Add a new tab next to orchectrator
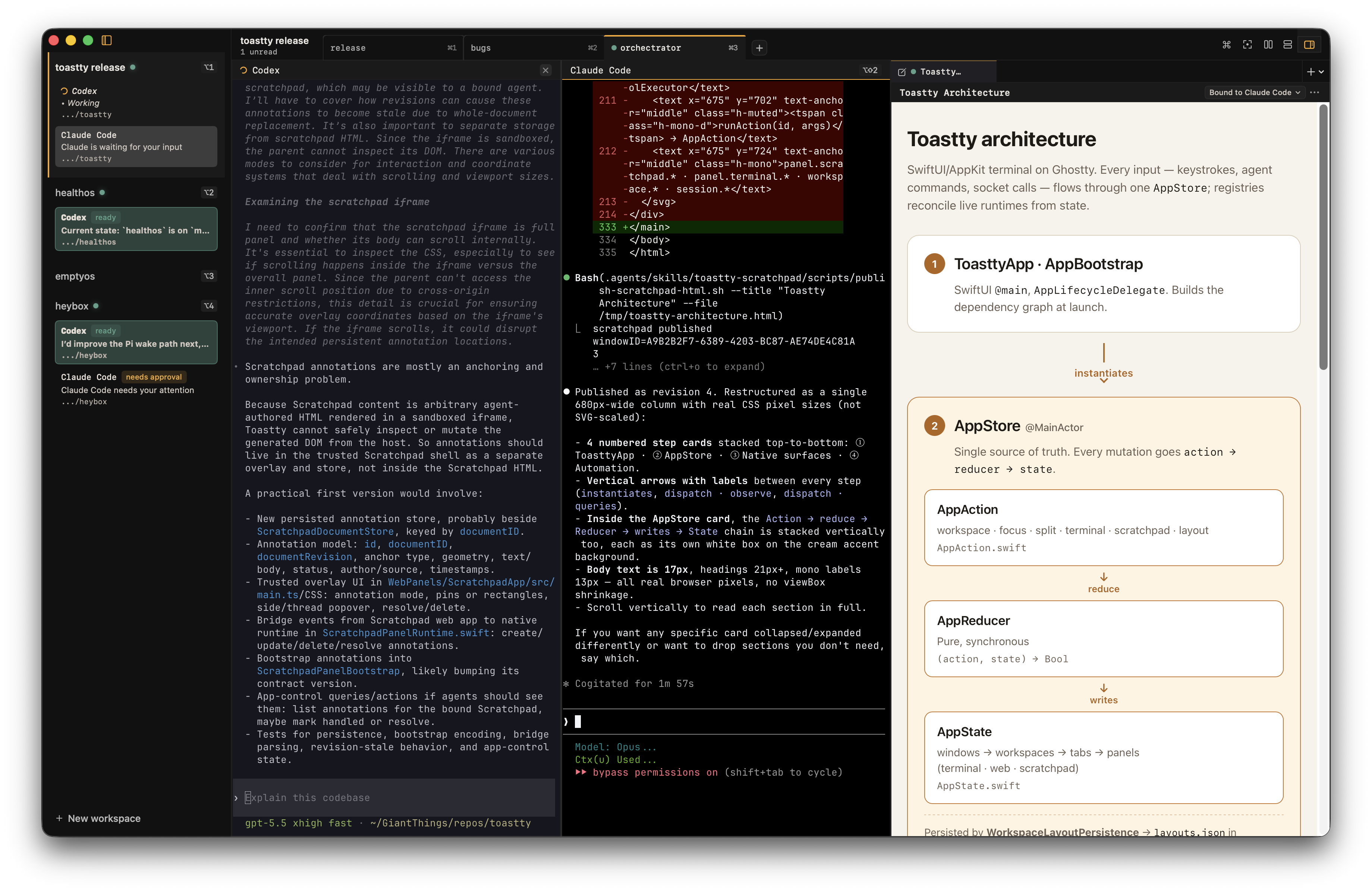Screen dimensions: 1372x892 (759, 48)
